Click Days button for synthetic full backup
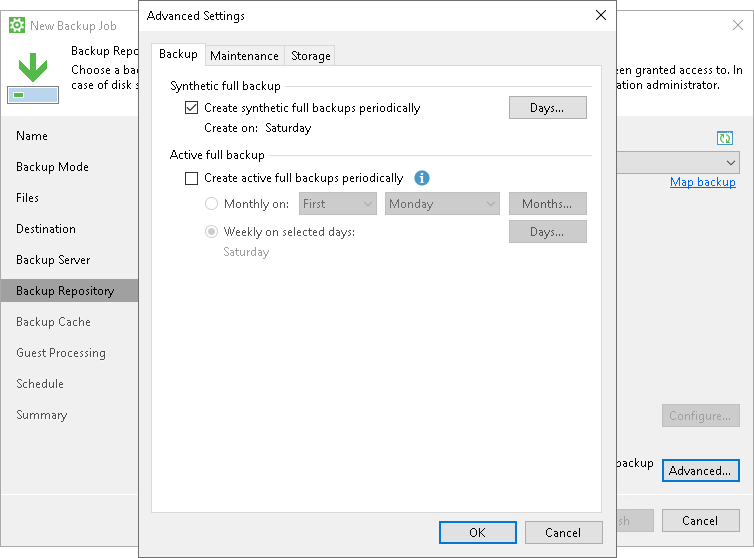This screenshot has width=754, height=558. click(x=547, y=108)
